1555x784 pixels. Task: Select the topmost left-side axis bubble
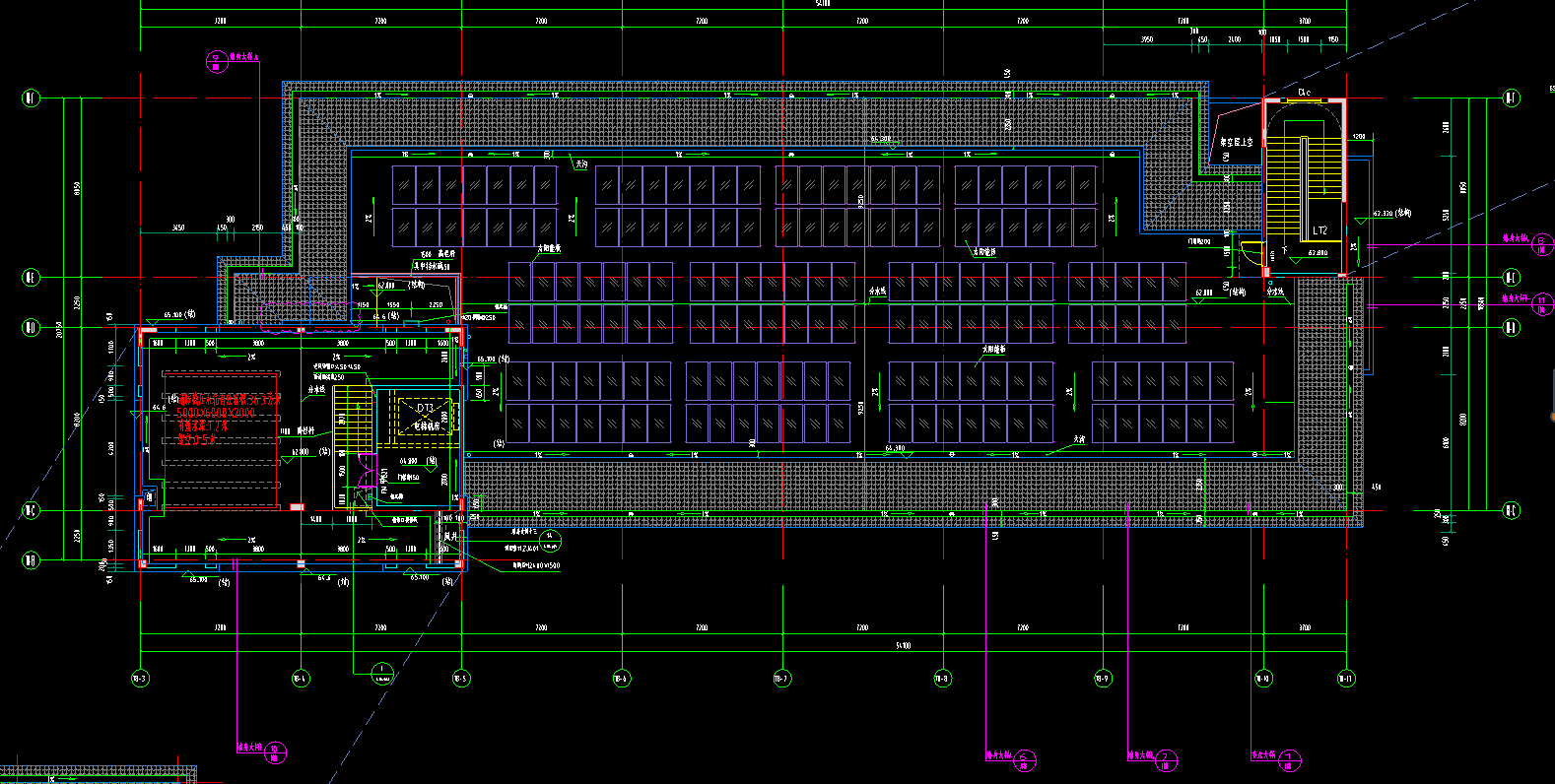(x=31, y=98)
